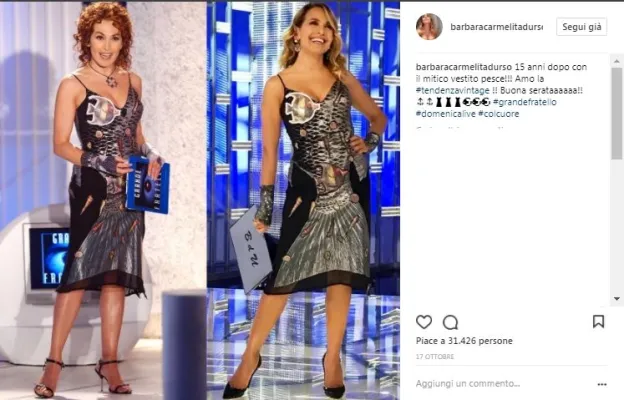Open the 17 OTTOBRE post date
This screenshot has width=624, height=400.
[435, 357]
